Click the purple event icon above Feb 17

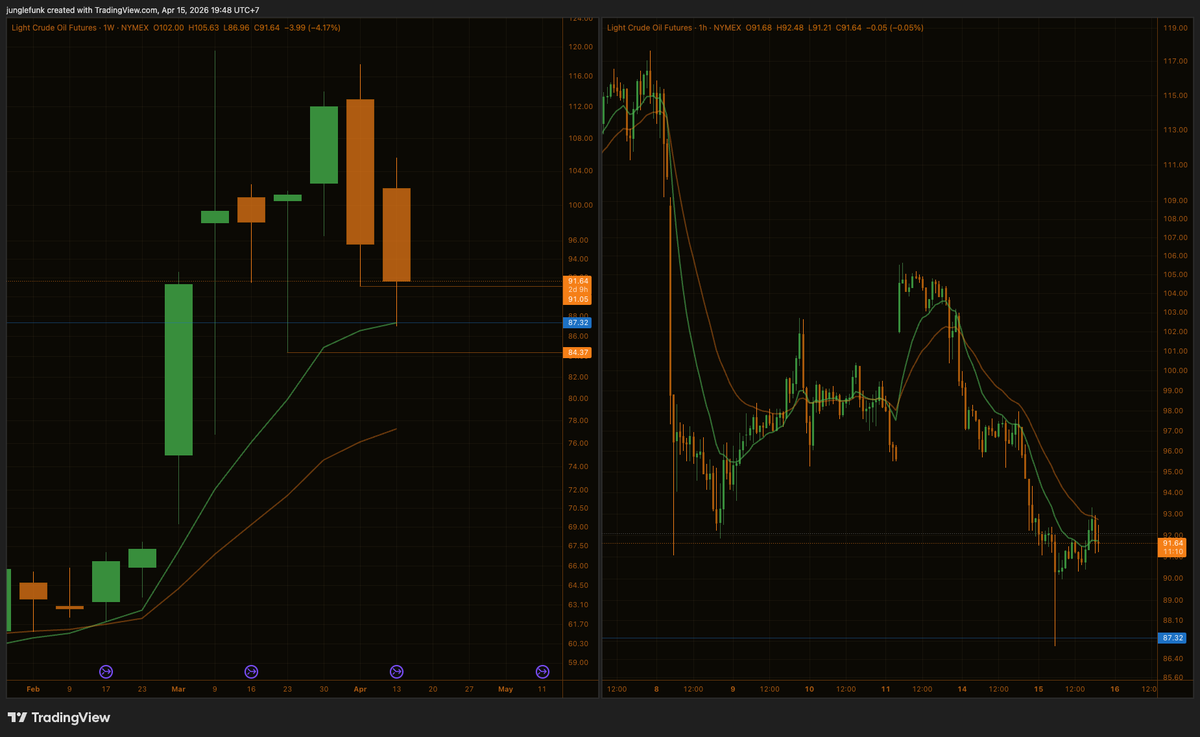[x=106, y=671]
